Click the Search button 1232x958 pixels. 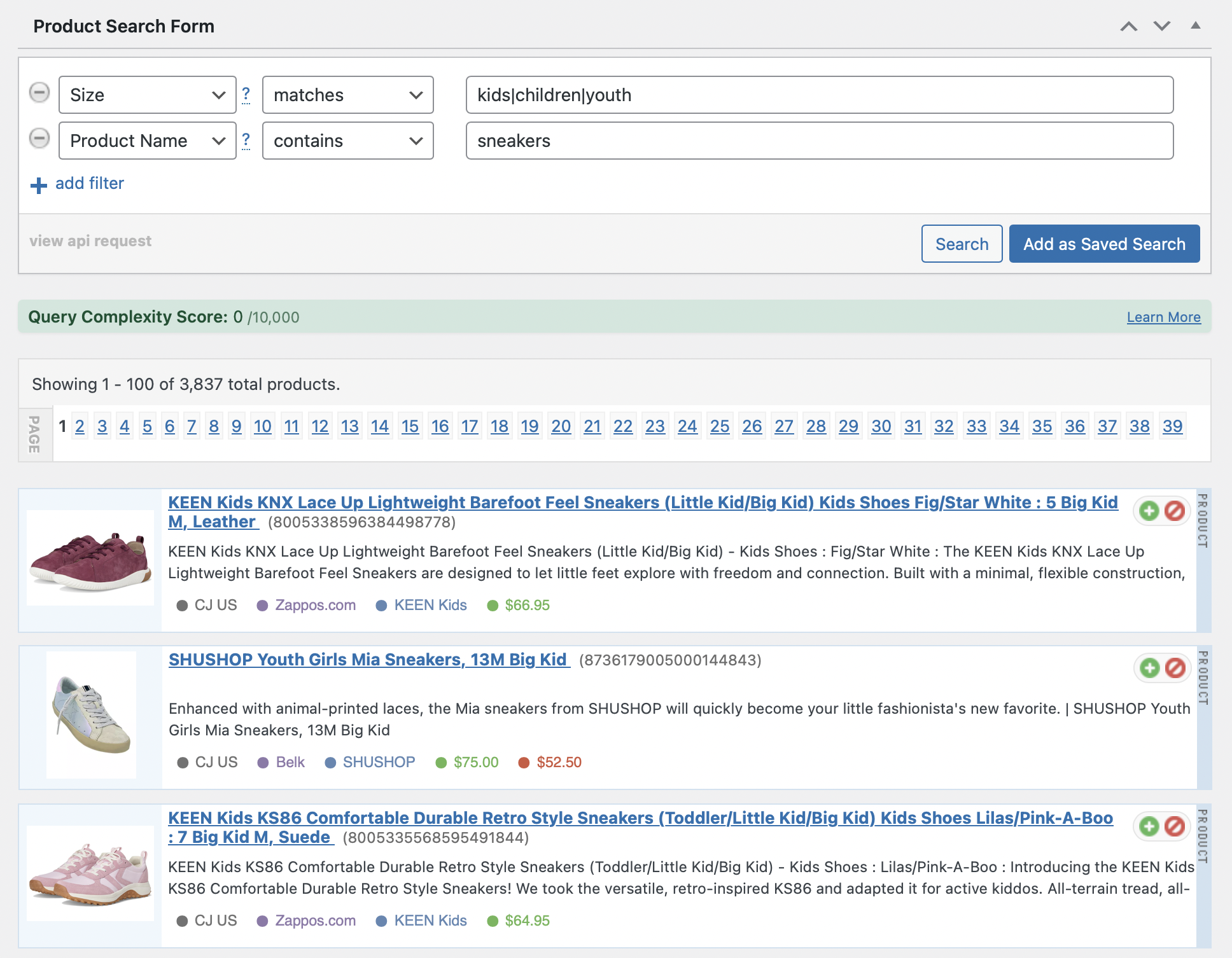[x=962, y=244]
